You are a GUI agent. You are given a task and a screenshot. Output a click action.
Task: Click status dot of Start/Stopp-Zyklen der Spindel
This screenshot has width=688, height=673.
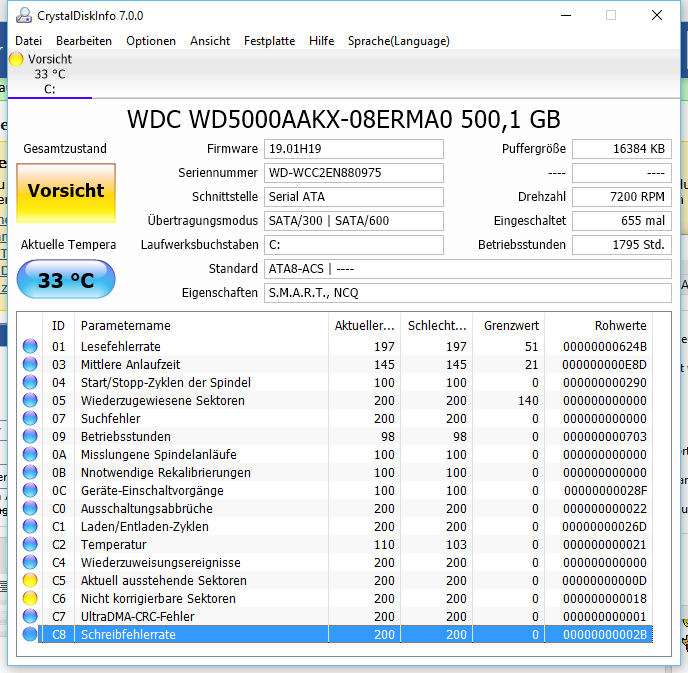(x=30, y=382)
